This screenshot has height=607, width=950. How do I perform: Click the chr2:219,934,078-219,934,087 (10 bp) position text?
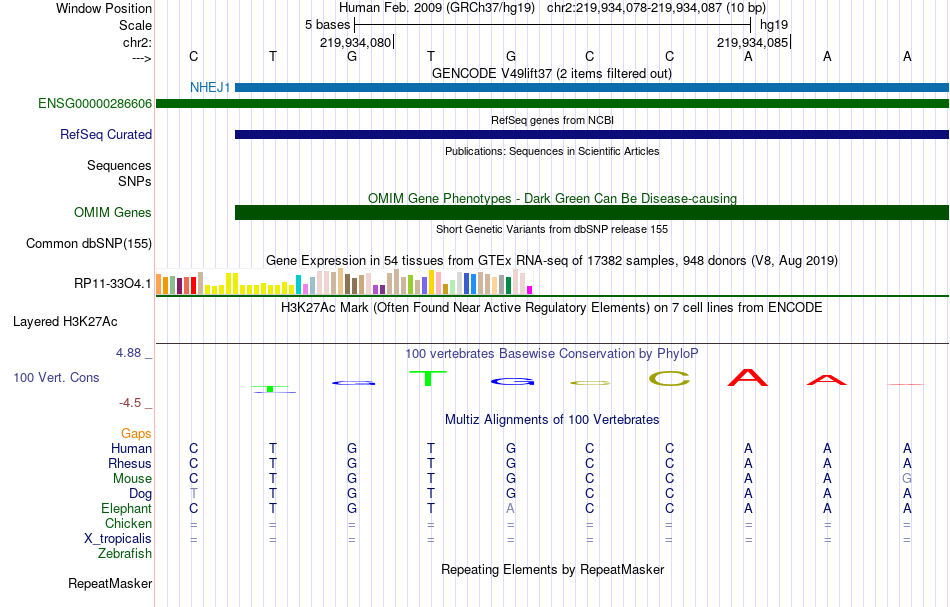click(x=656, y=8)
